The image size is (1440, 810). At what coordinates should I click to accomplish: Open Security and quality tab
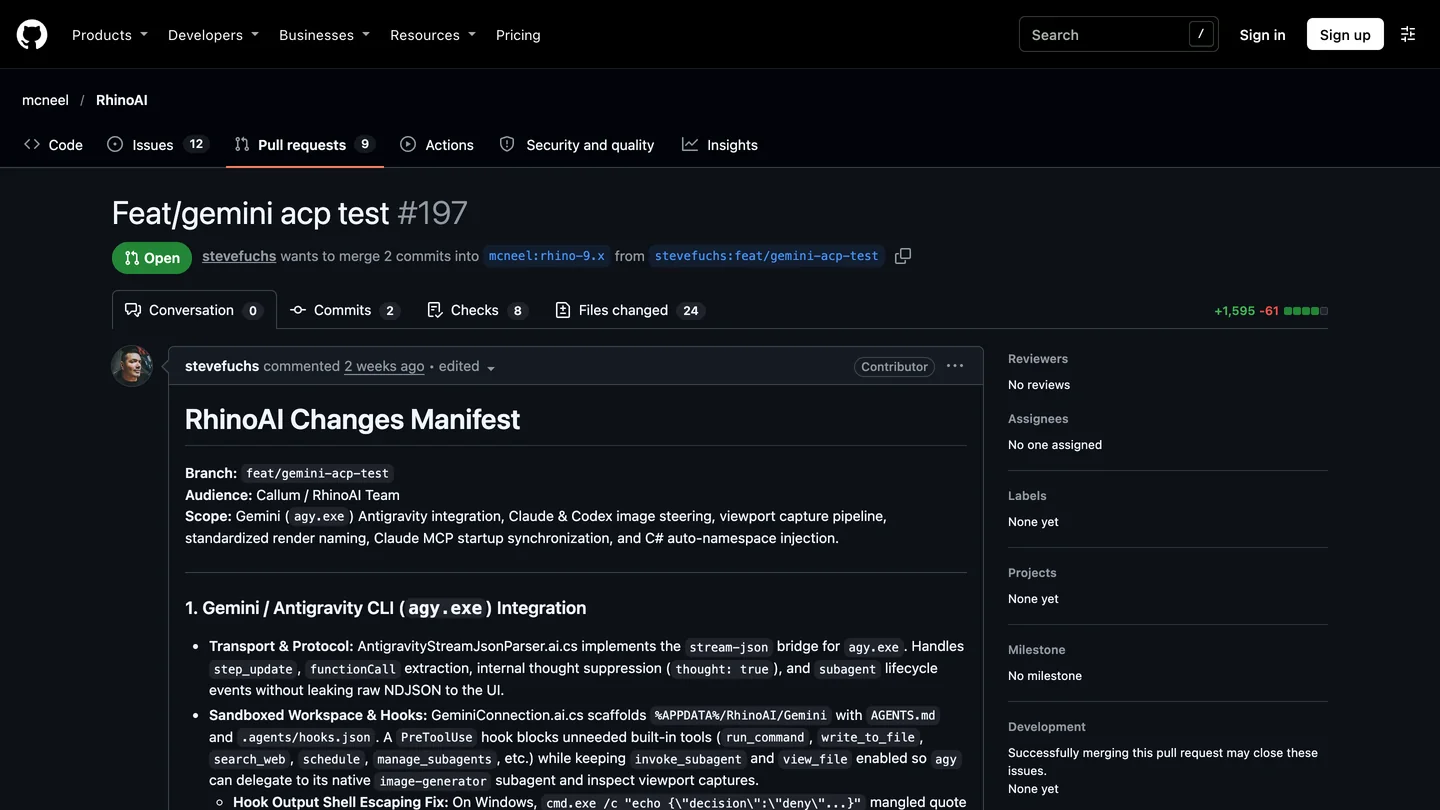coord(577,145)
